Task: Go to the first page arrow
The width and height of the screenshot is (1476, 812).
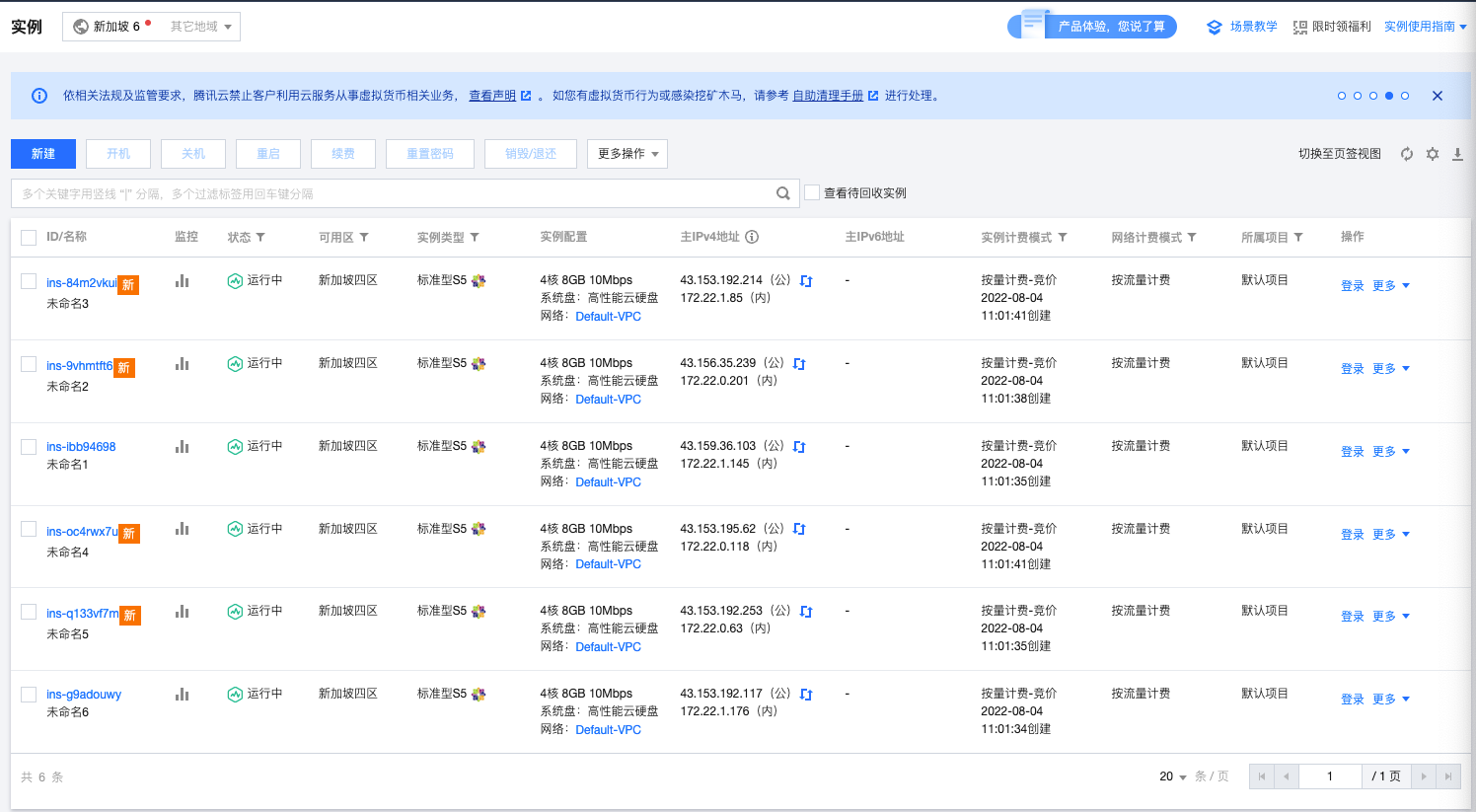Action: pyautogui.click(x=1262, y=776)
